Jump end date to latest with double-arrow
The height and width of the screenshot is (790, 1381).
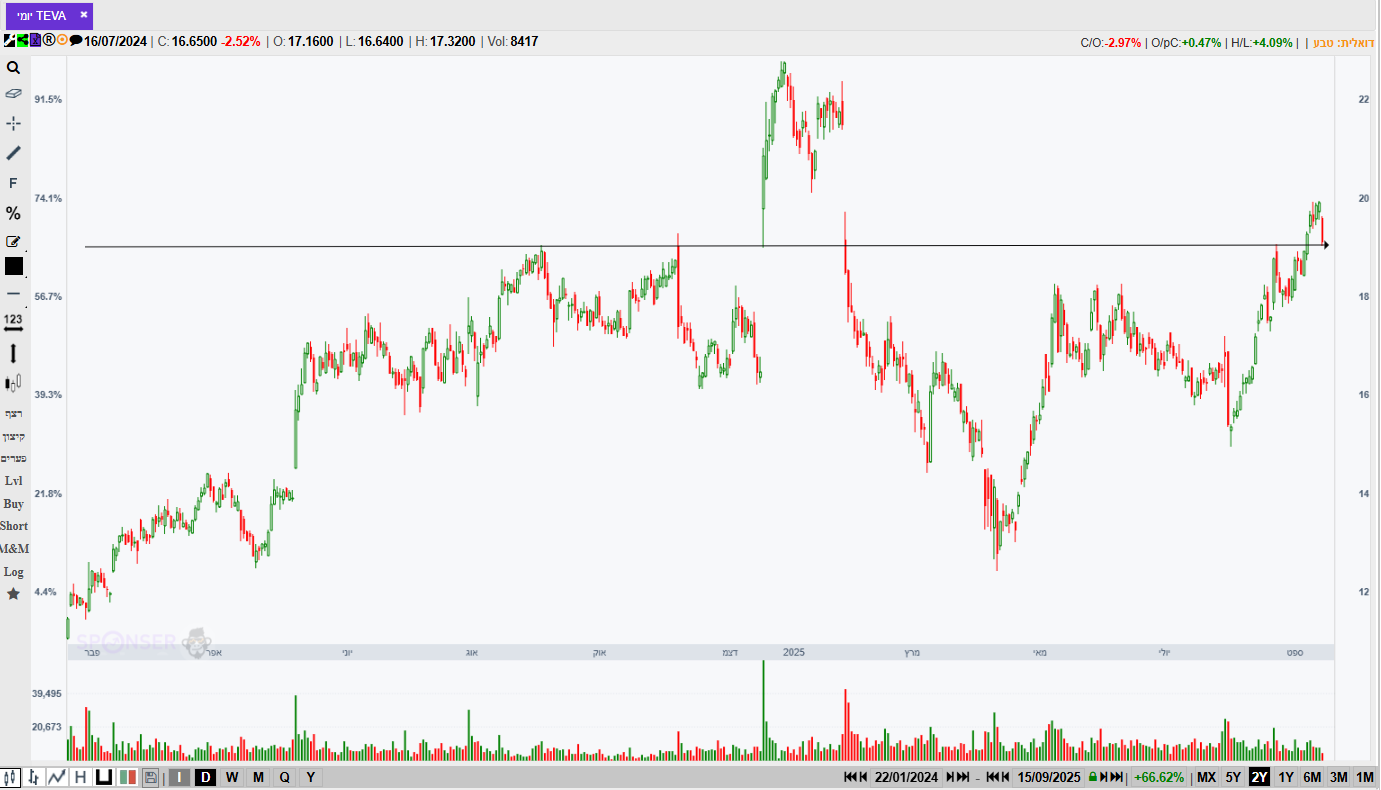1118,777
